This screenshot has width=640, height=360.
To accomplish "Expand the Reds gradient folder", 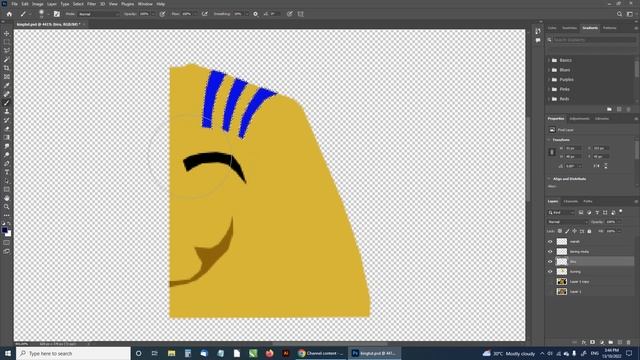I will pos(549,99).
